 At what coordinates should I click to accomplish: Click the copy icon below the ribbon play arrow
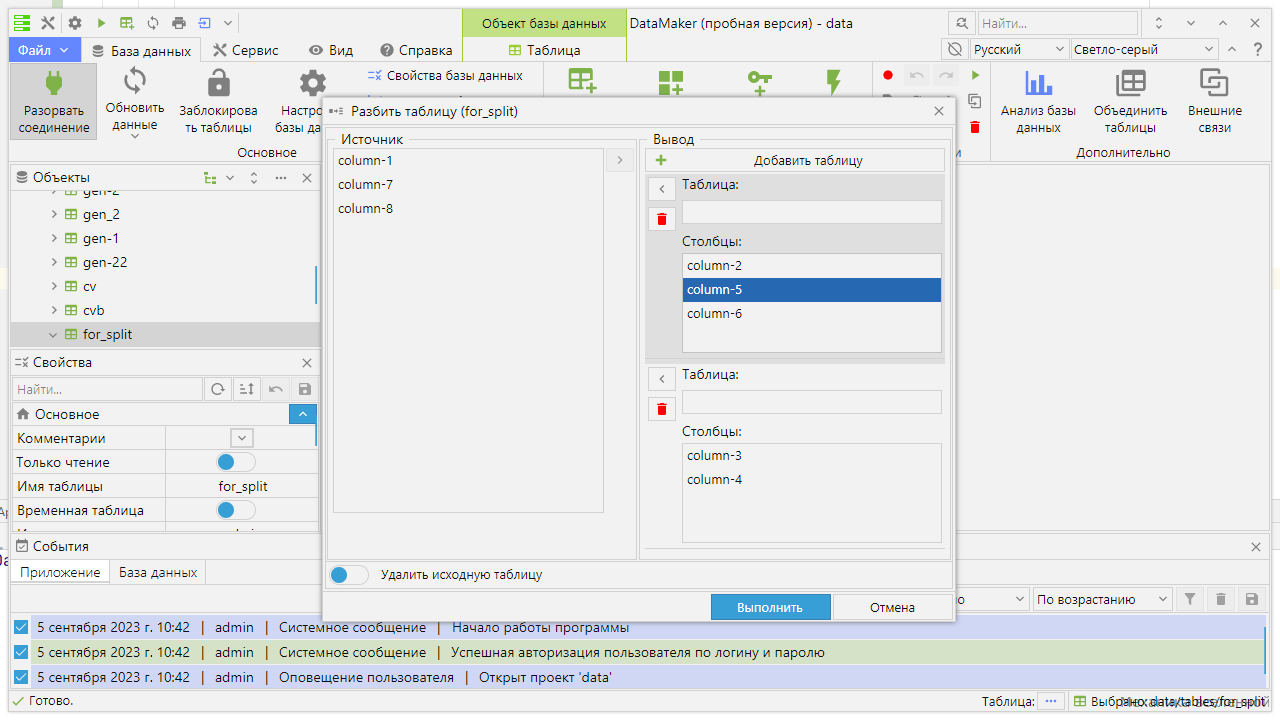pyautogui.click(x=975, y=101)
